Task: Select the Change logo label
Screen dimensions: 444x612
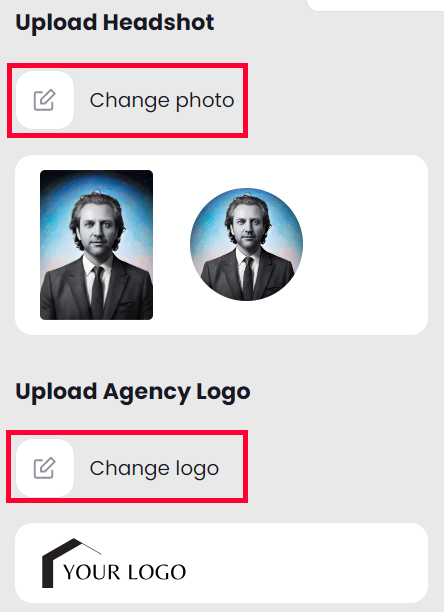Action: point(154,468)
